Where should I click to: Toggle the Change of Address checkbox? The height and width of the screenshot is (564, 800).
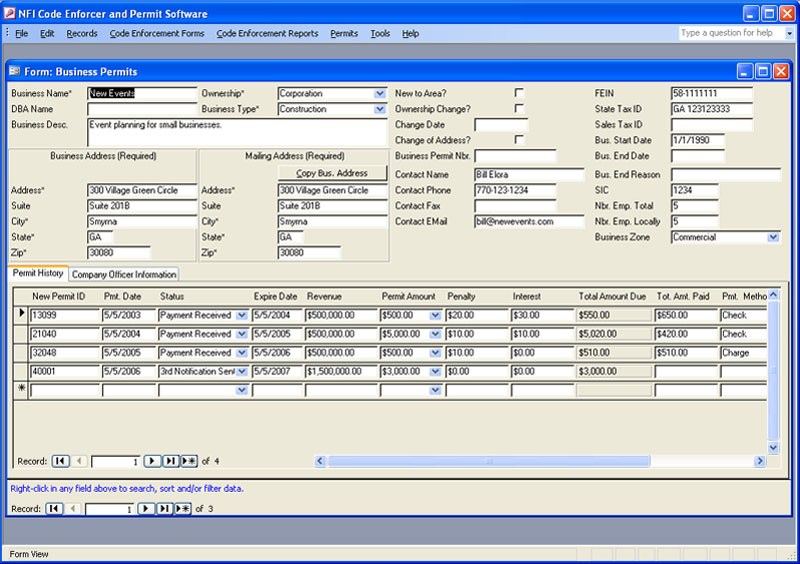pos(519,139)
